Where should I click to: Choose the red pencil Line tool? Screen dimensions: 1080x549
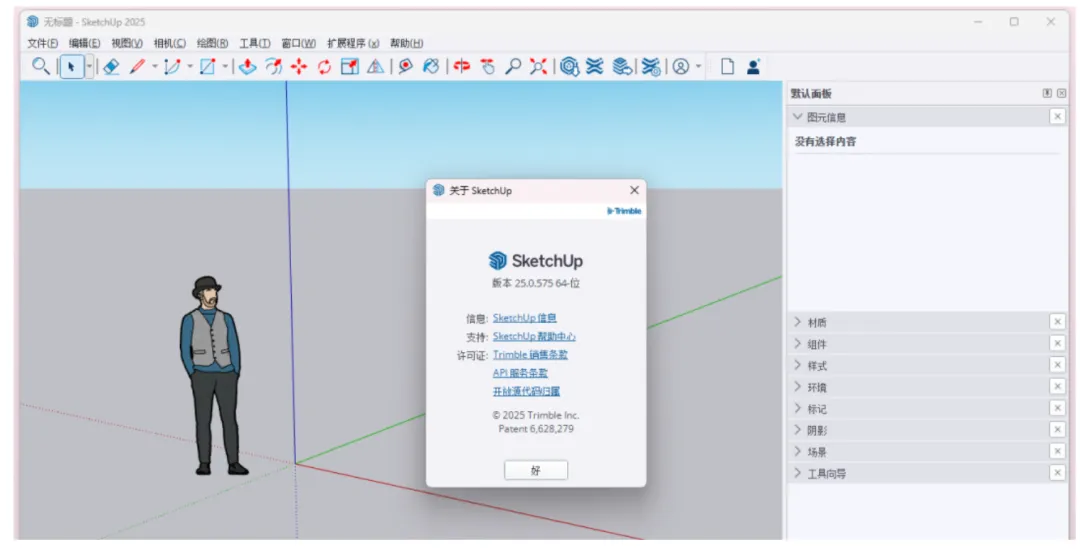[138, 66]
